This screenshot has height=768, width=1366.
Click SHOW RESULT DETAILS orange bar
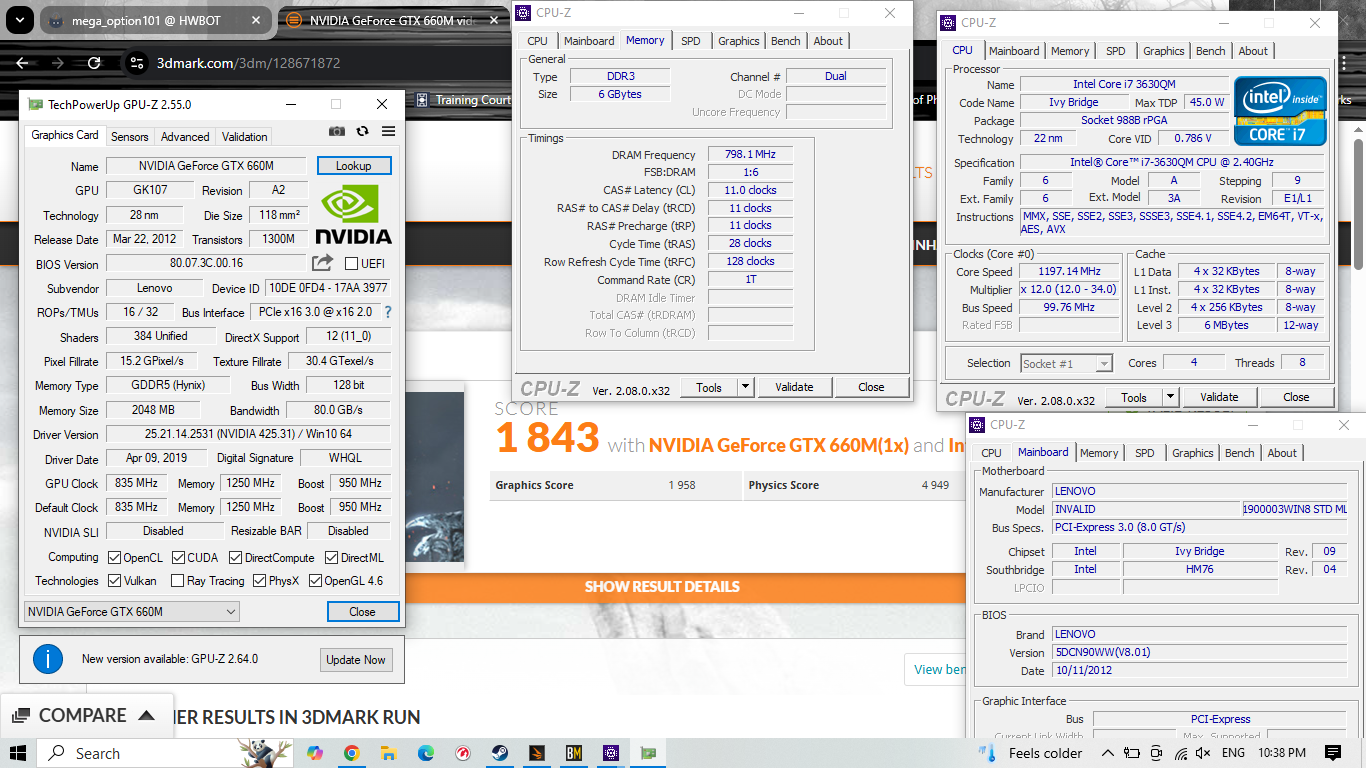pyautogui.click(x=662, y=587)
